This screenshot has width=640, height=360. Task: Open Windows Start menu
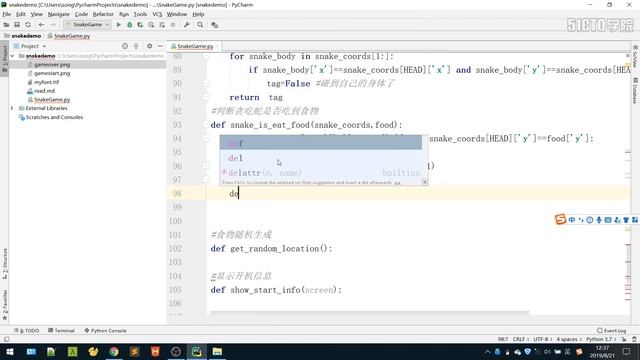click(x=9, y=351)
